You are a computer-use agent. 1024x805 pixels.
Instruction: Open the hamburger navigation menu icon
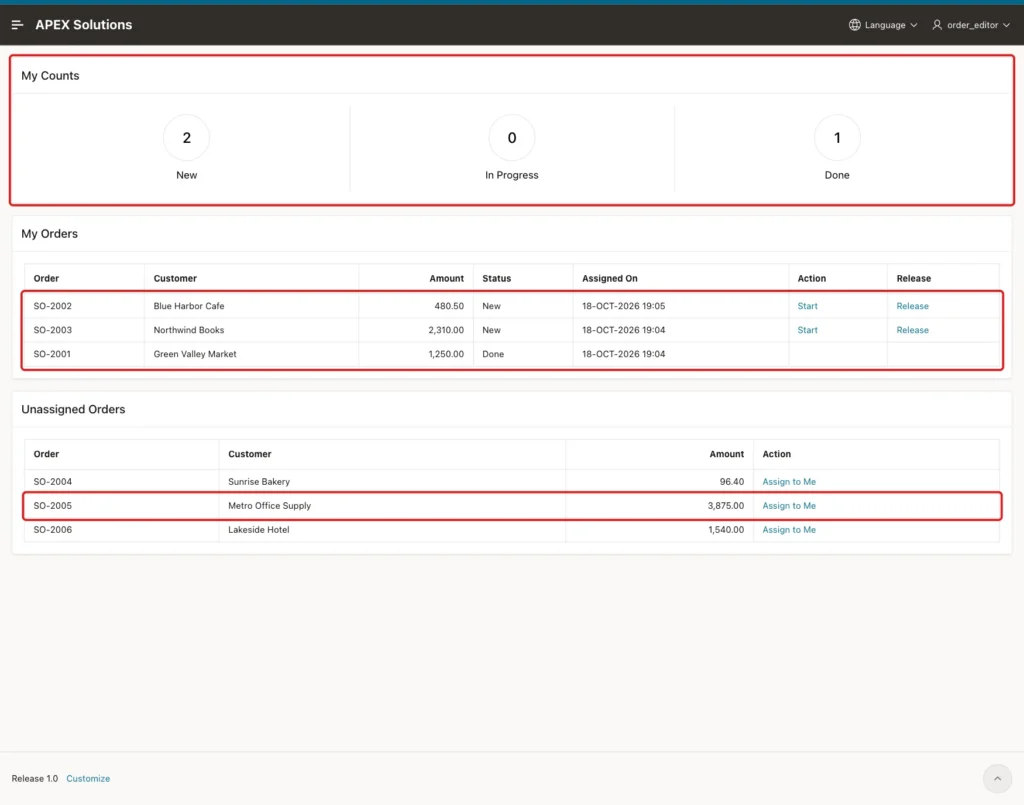pyautogui.click(x=18, y=25)
